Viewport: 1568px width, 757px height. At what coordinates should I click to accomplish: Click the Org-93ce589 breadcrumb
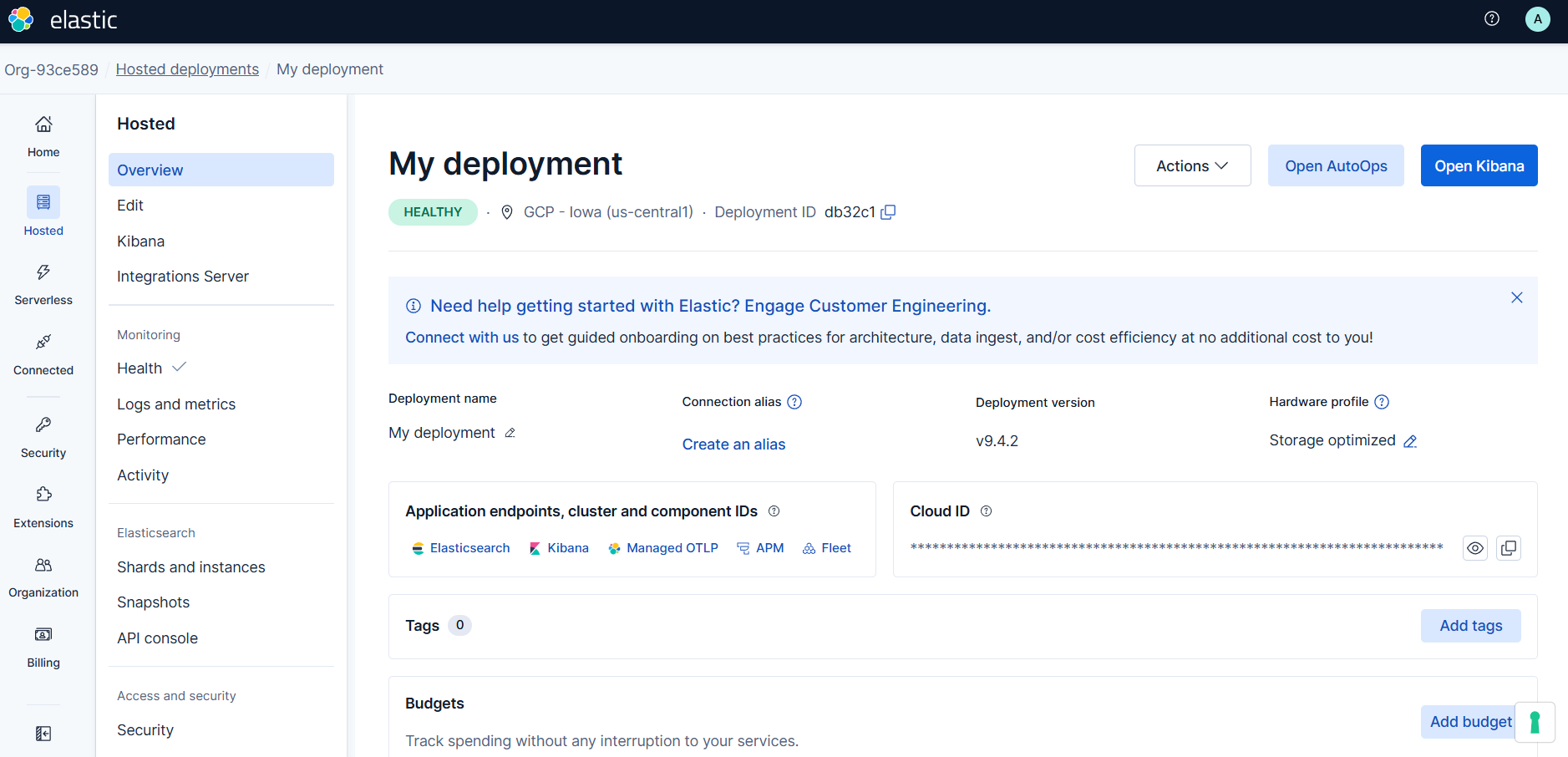51,69
